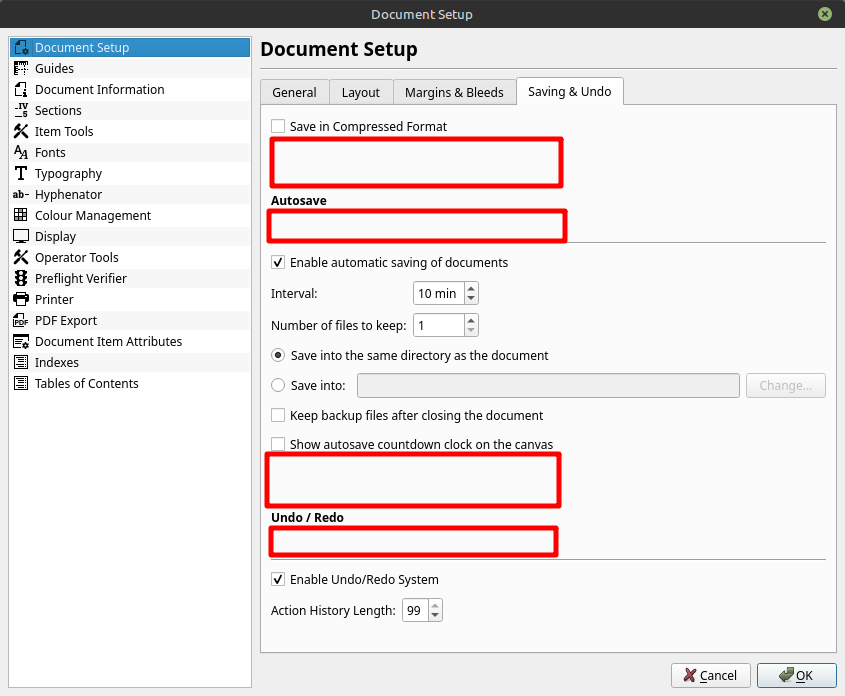Select the Guides icon in sidebar
Screen dimensions: 845x696
(x=20, y=69)
